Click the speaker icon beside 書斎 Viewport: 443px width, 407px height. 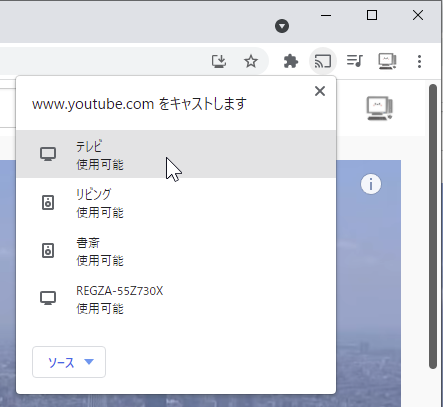(48, 251)
